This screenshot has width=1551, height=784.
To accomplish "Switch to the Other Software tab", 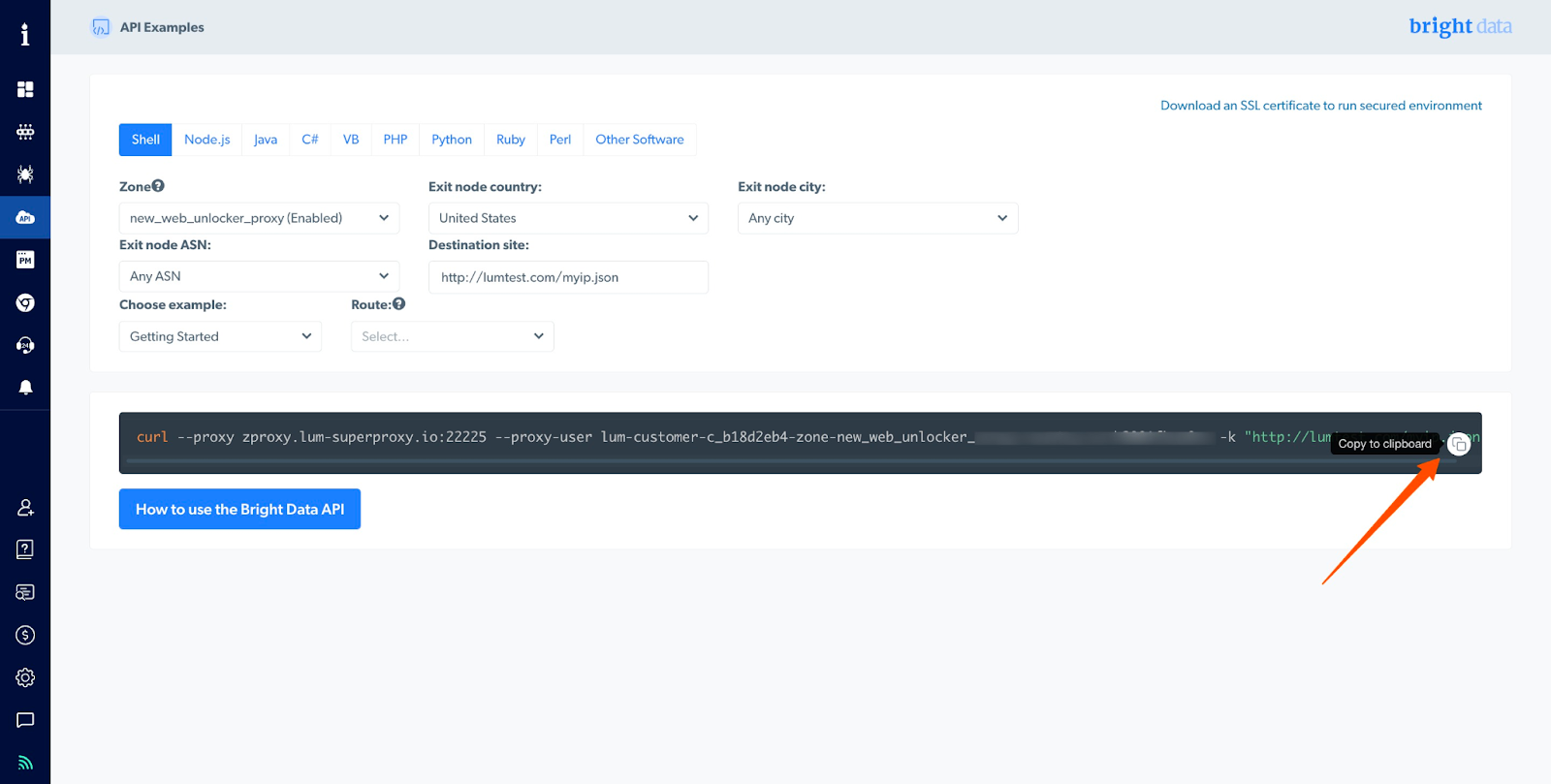I will (640, 140).
